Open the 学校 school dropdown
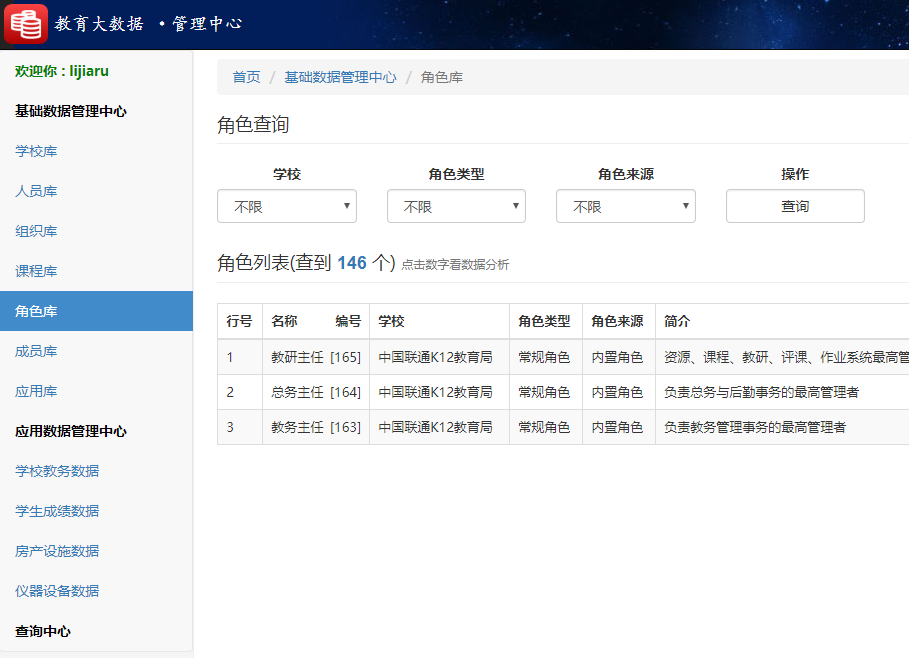Image resolution: width=909 pixels, height=658 pixels. point(286,206)
